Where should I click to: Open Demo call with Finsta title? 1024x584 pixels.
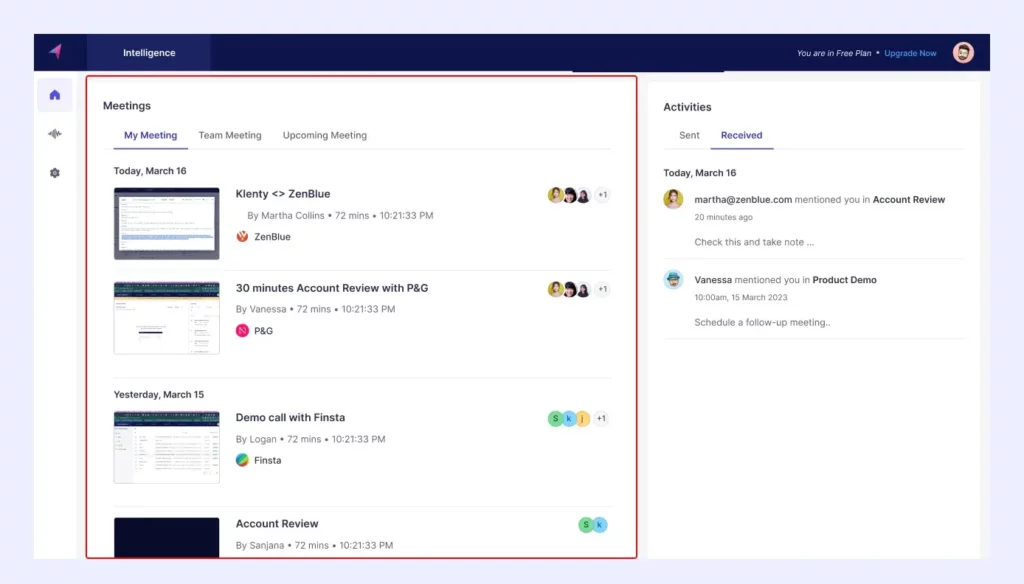coord(290,417)
